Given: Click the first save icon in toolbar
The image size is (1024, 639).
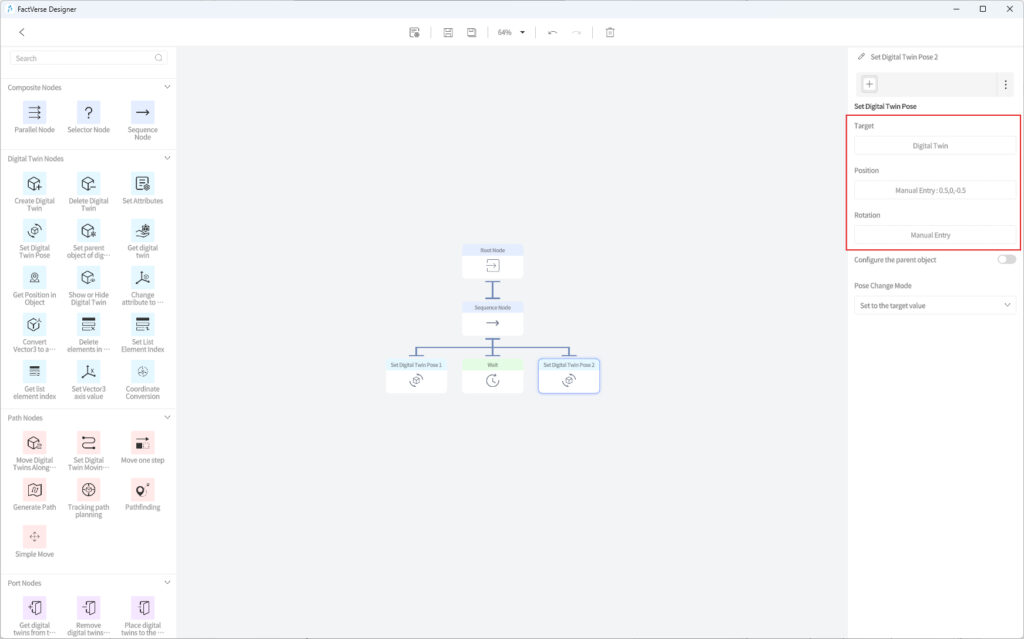Looking at the screenshot, I should [448, 33].
